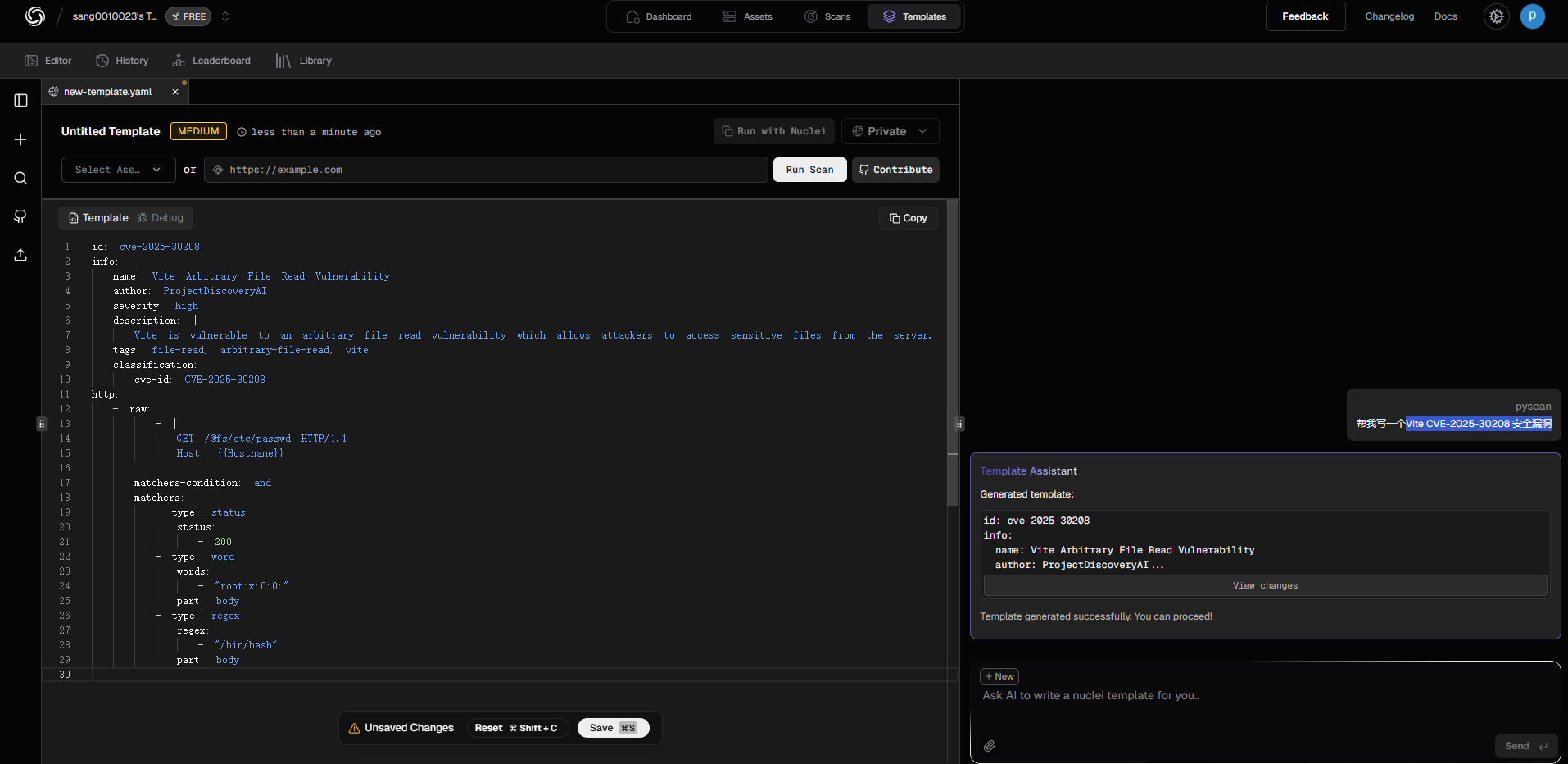The height and width of the screenshot is (764, 1568).
Task: Click the Contribute button
Action: [895, 170]
